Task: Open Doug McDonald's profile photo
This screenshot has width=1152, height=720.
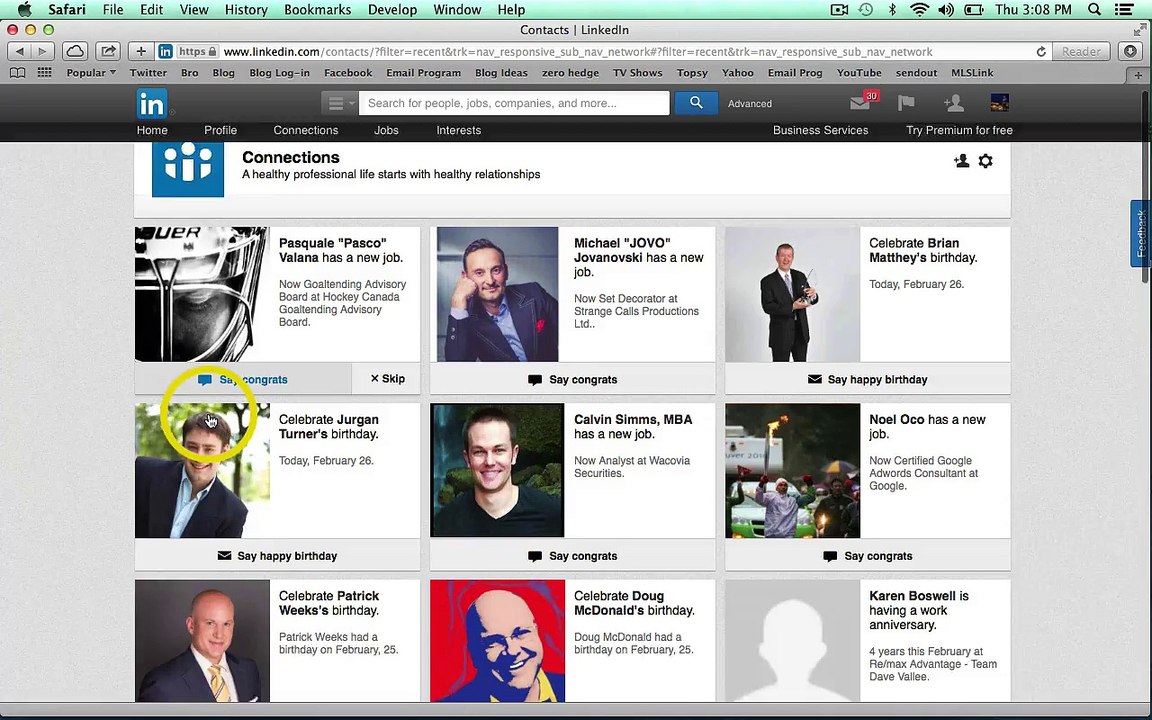Action: pos(497,641)
